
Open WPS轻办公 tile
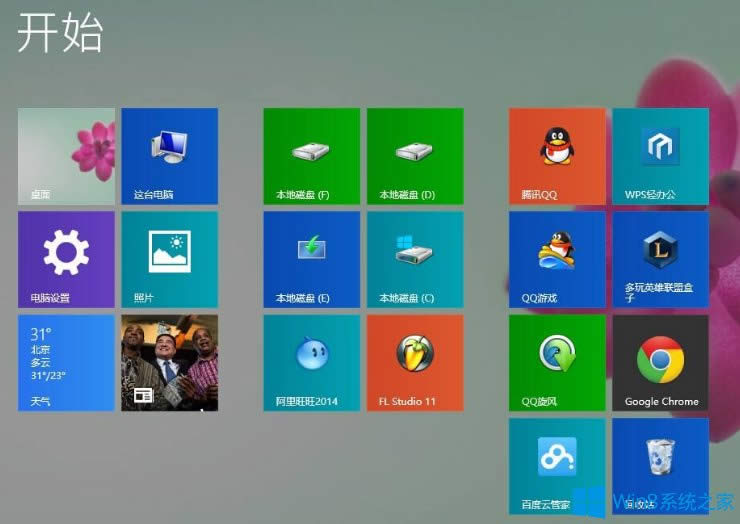[x=660, y=156]
